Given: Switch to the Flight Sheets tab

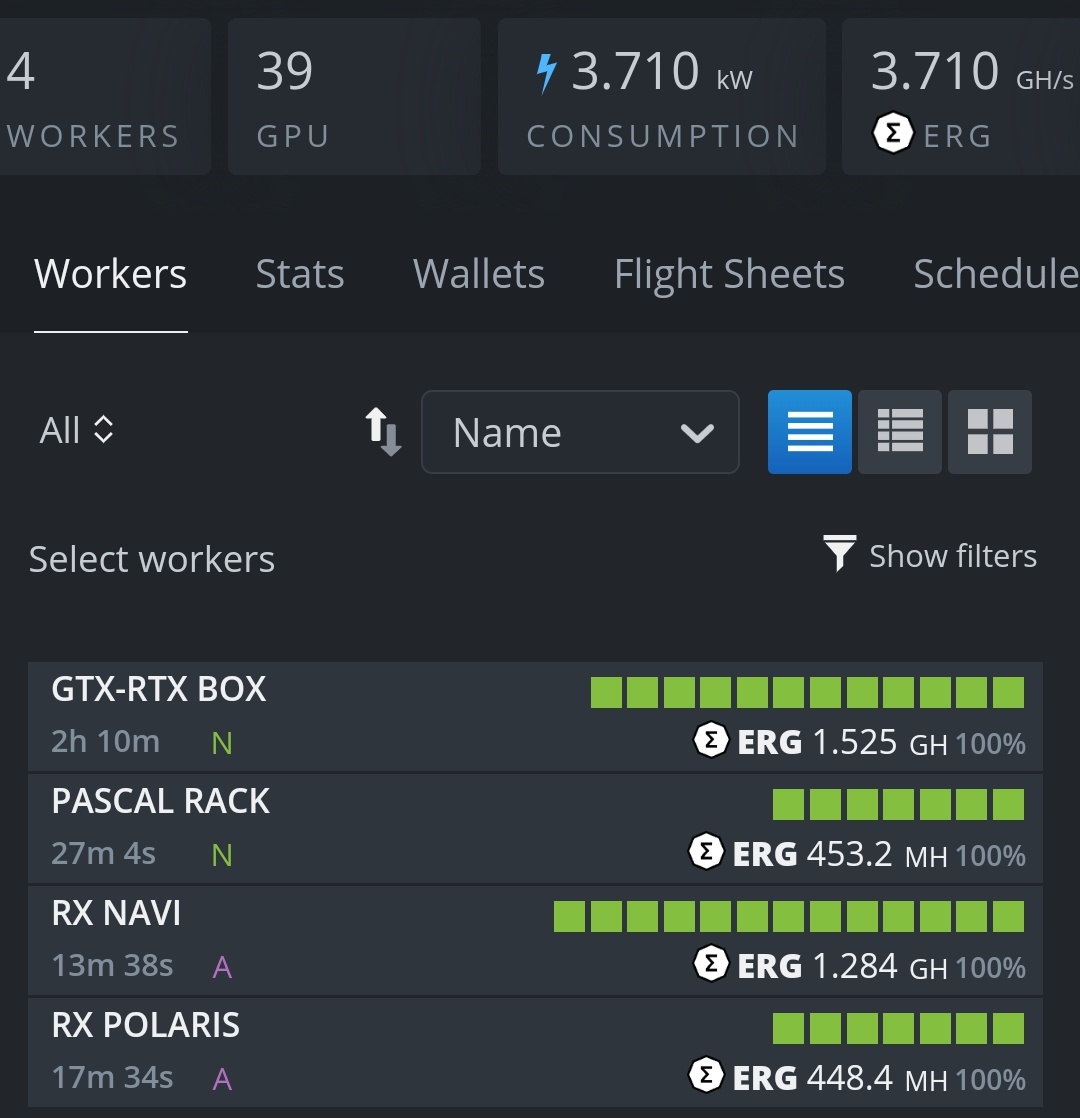Looking at the screenshot, I should 729,274.
